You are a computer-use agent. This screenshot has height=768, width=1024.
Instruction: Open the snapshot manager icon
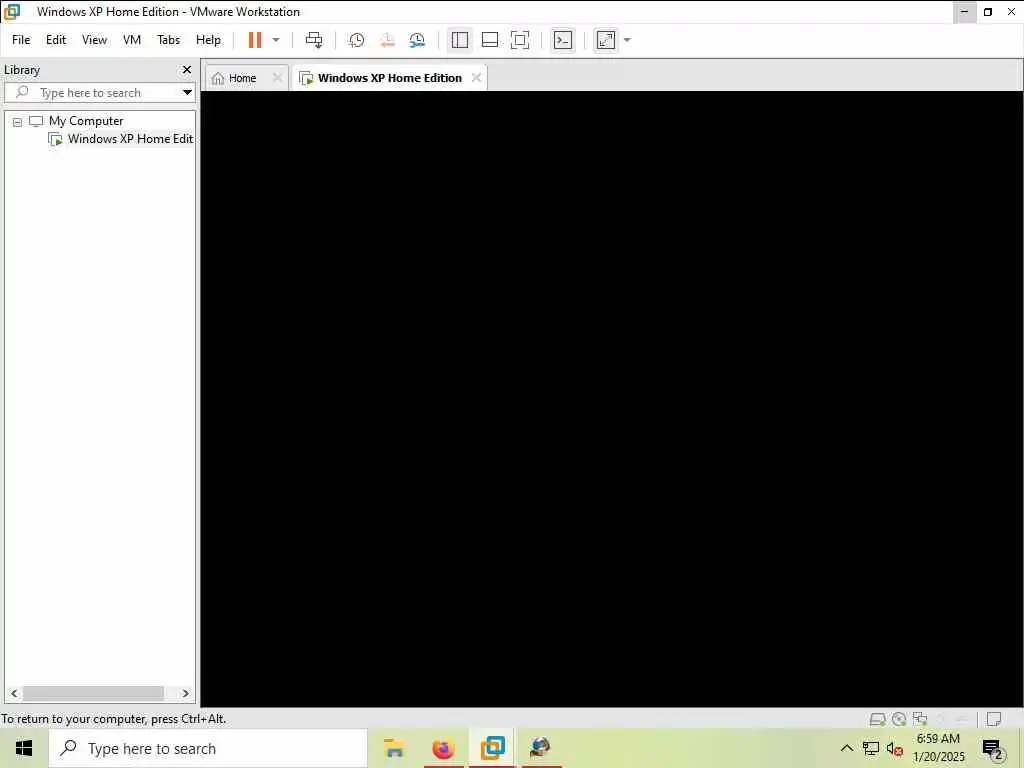417,40
